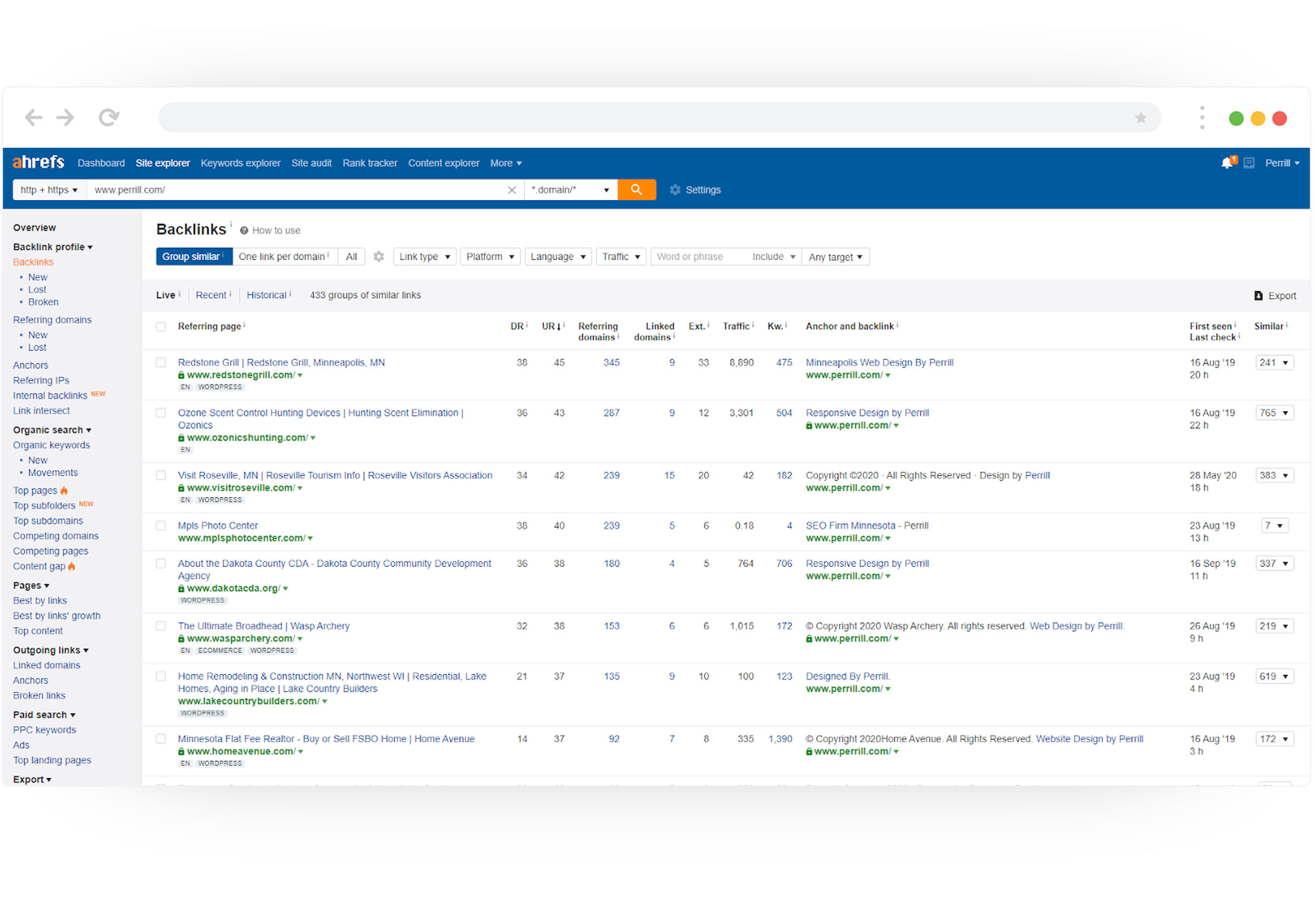Open the Minneapolis Web Design By Perrill anchor
The image size is (1315, 924).
click(x=880, y=363)
